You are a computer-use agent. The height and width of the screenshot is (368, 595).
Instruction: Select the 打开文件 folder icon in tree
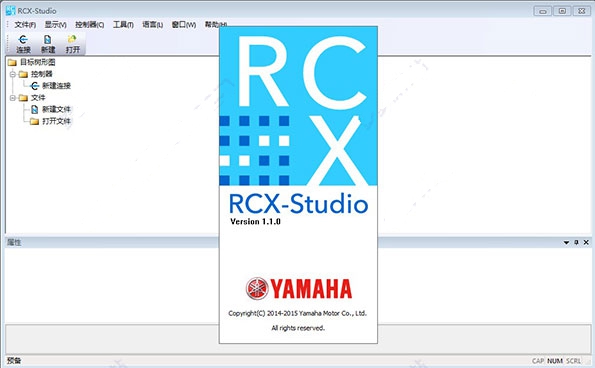click(35, 121)
